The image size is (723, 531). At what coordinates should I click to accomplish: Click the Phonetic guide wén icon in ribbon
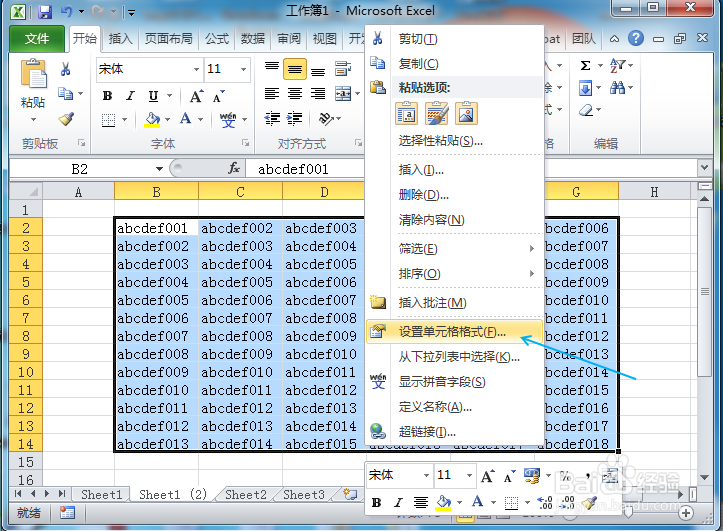click(x=228, y=119)
